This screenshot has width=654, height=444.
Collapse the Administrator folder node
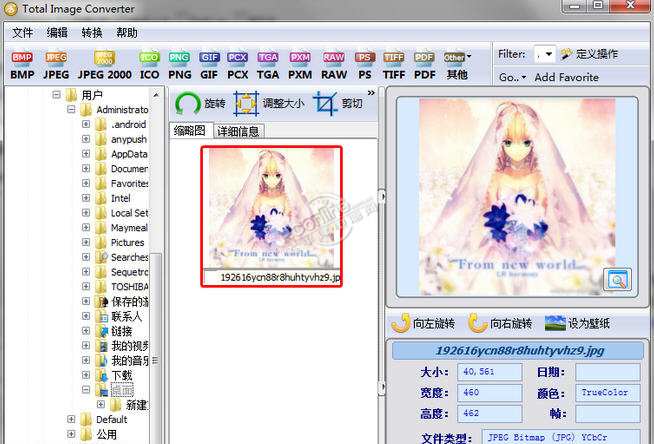(x=71, y=110)
